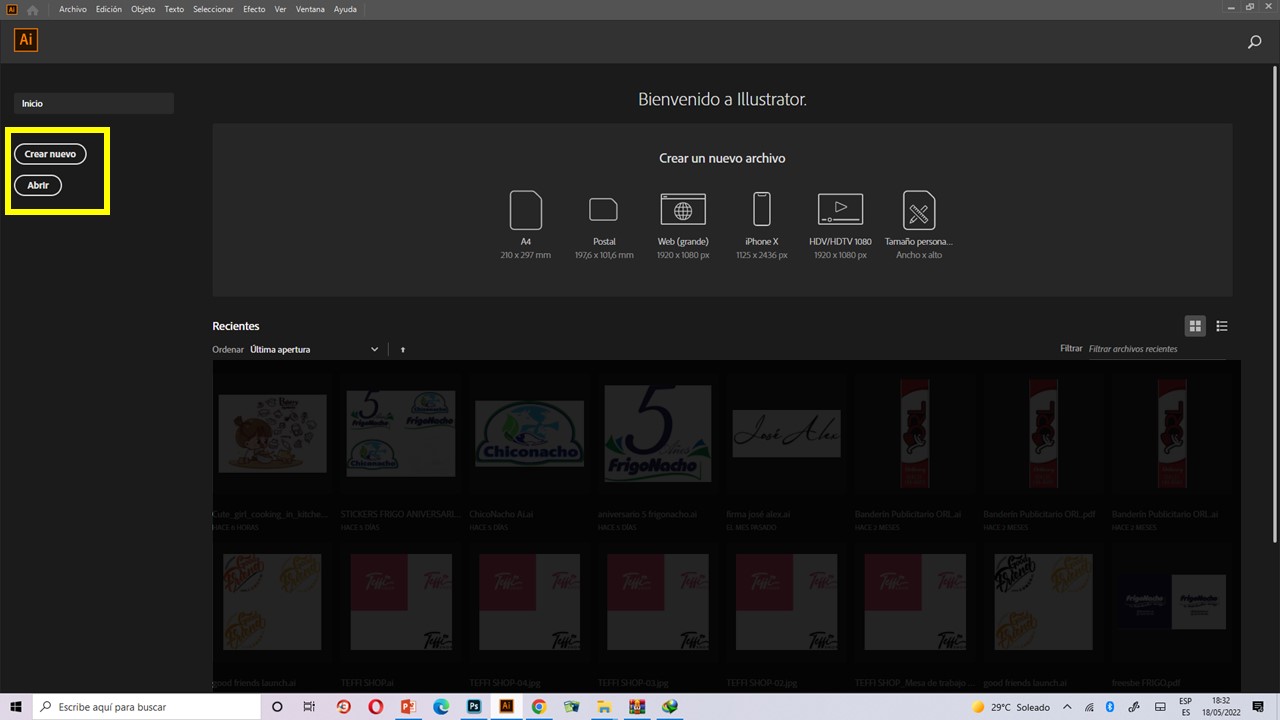Open the freesbe FRIGO.pdf thumbnail

pos(1171,602)
